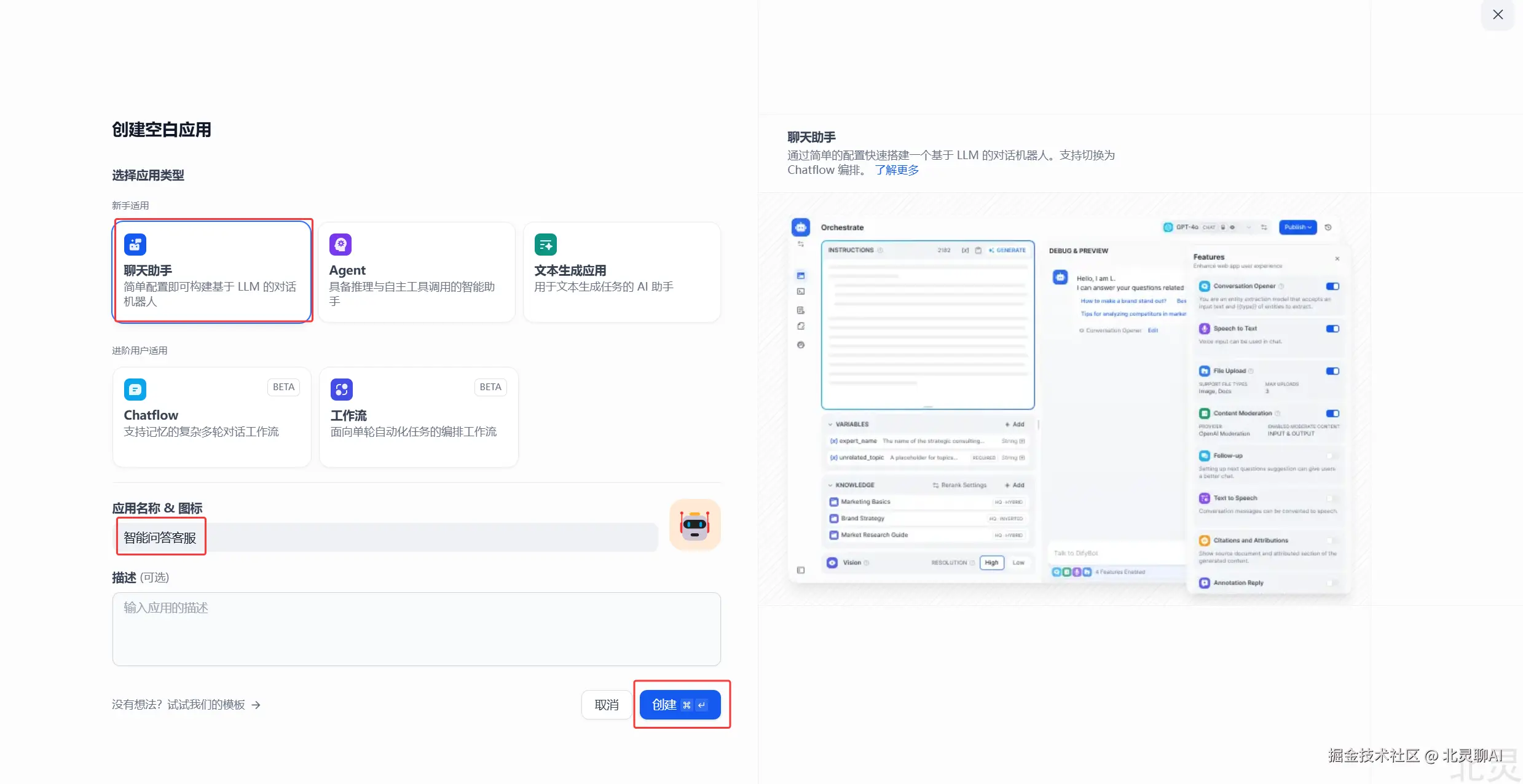
Task: Click the arrow next to 试试我们的模板
Action: 256,705
